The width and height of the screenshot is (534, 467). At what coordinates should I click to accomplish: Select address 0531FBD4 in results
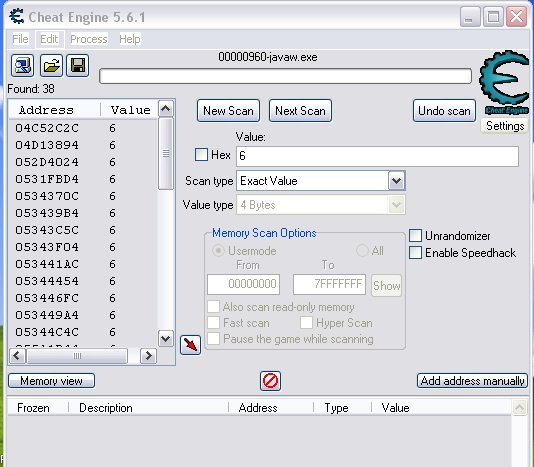(x=47, y=179)
